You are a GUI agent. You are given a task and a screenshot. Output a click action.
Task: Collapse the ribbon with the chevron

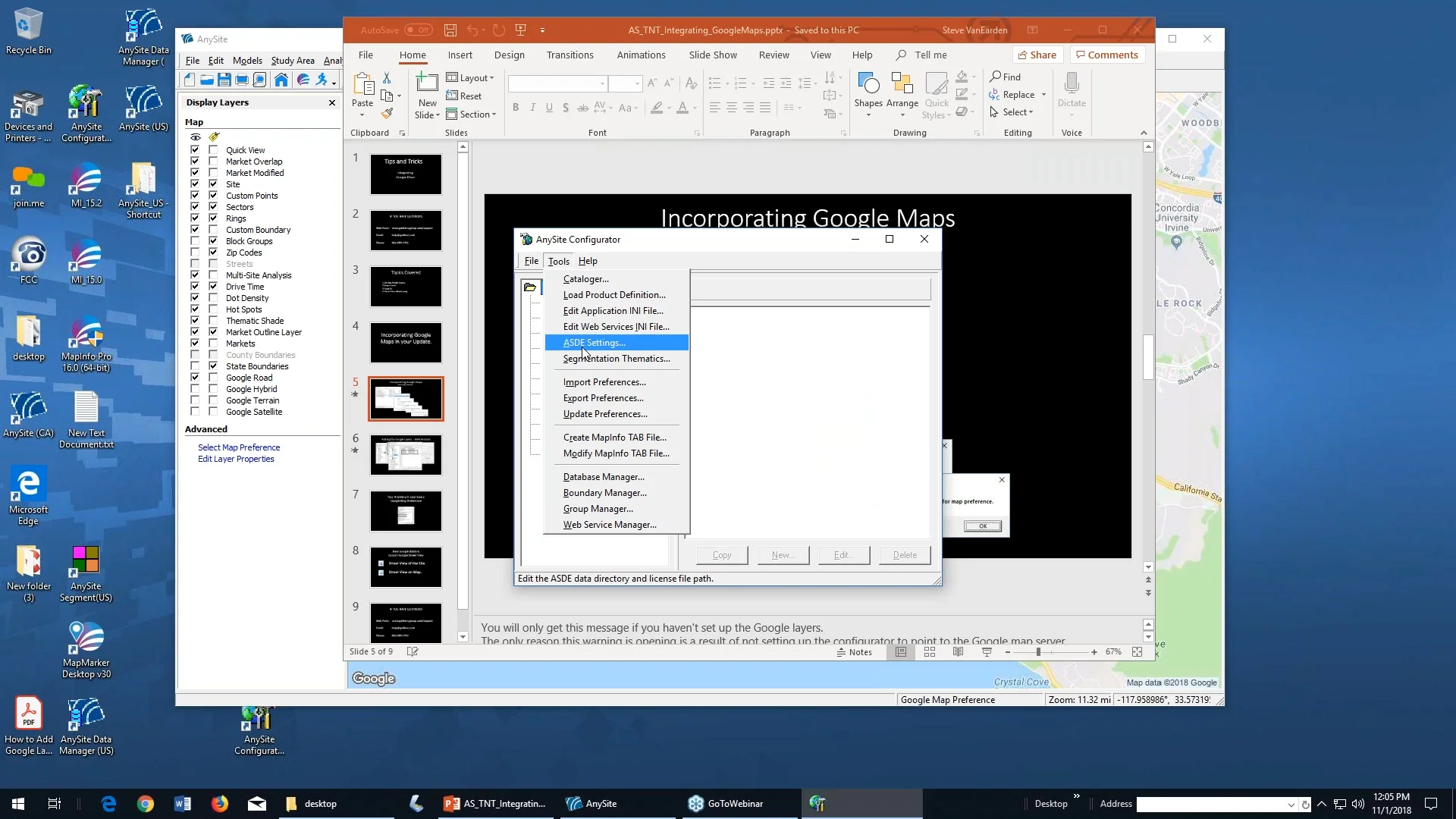click(1144, 133)
